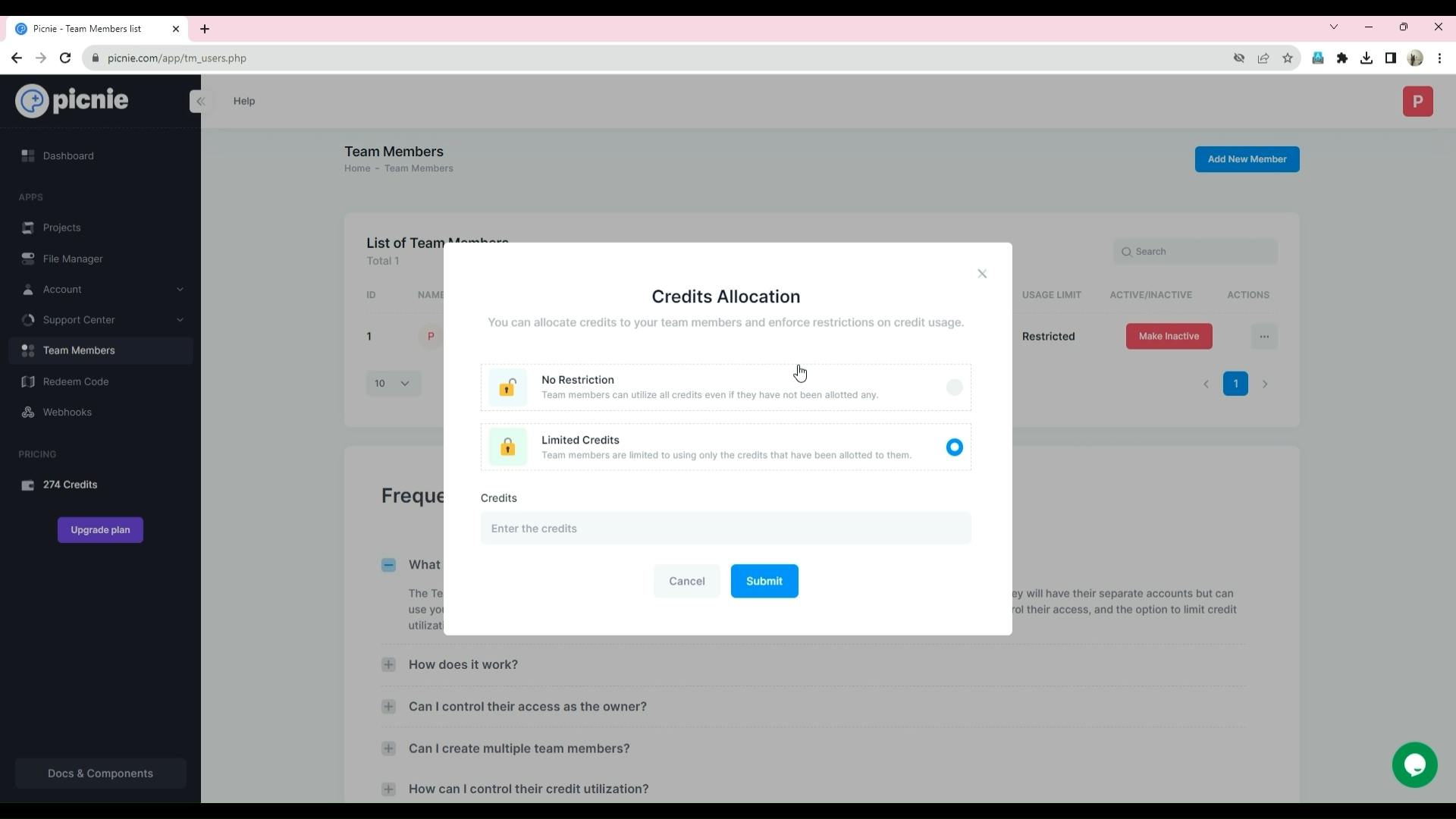Open Support Center section
Image resolution: width=1456 pixels, height=819 pixels.
100,319
